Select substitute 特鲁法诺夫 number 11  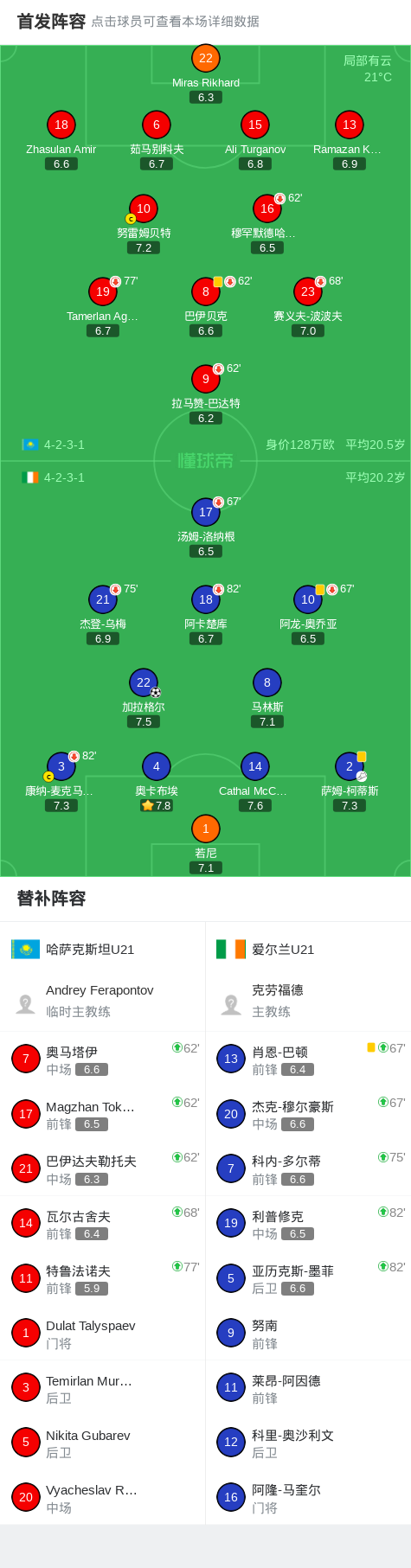click(x=103, y=1277)
